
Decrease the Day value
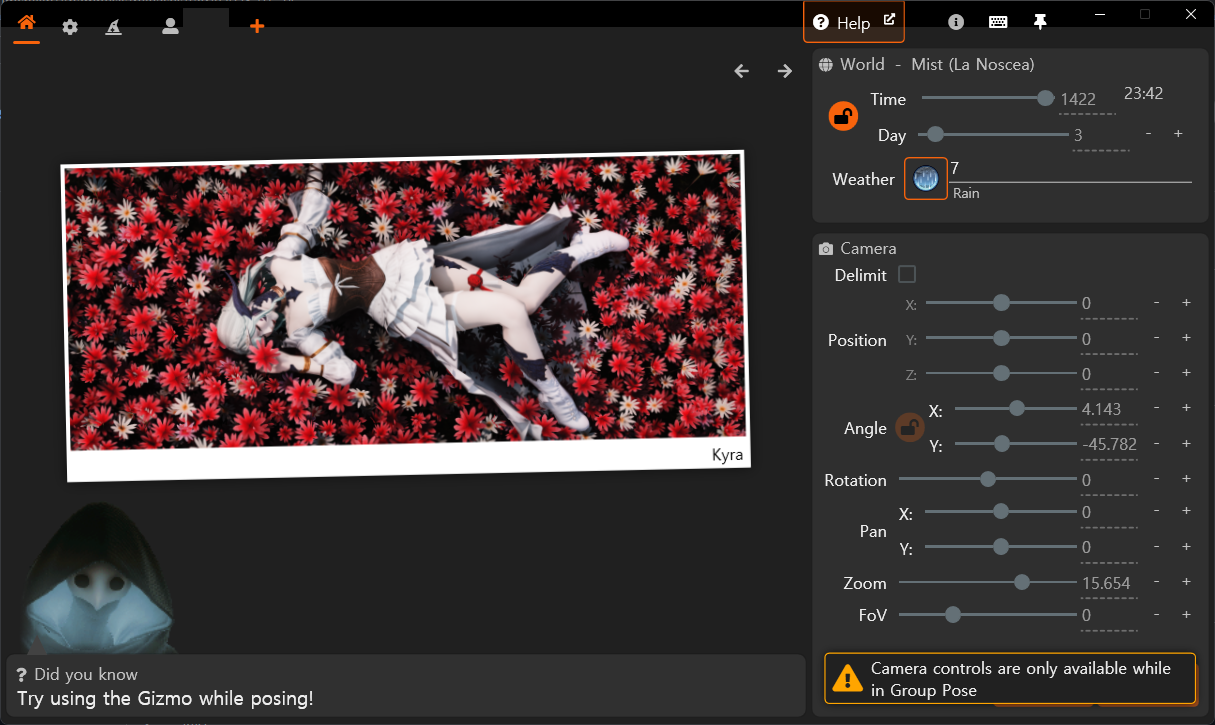tap(1148, 134)
